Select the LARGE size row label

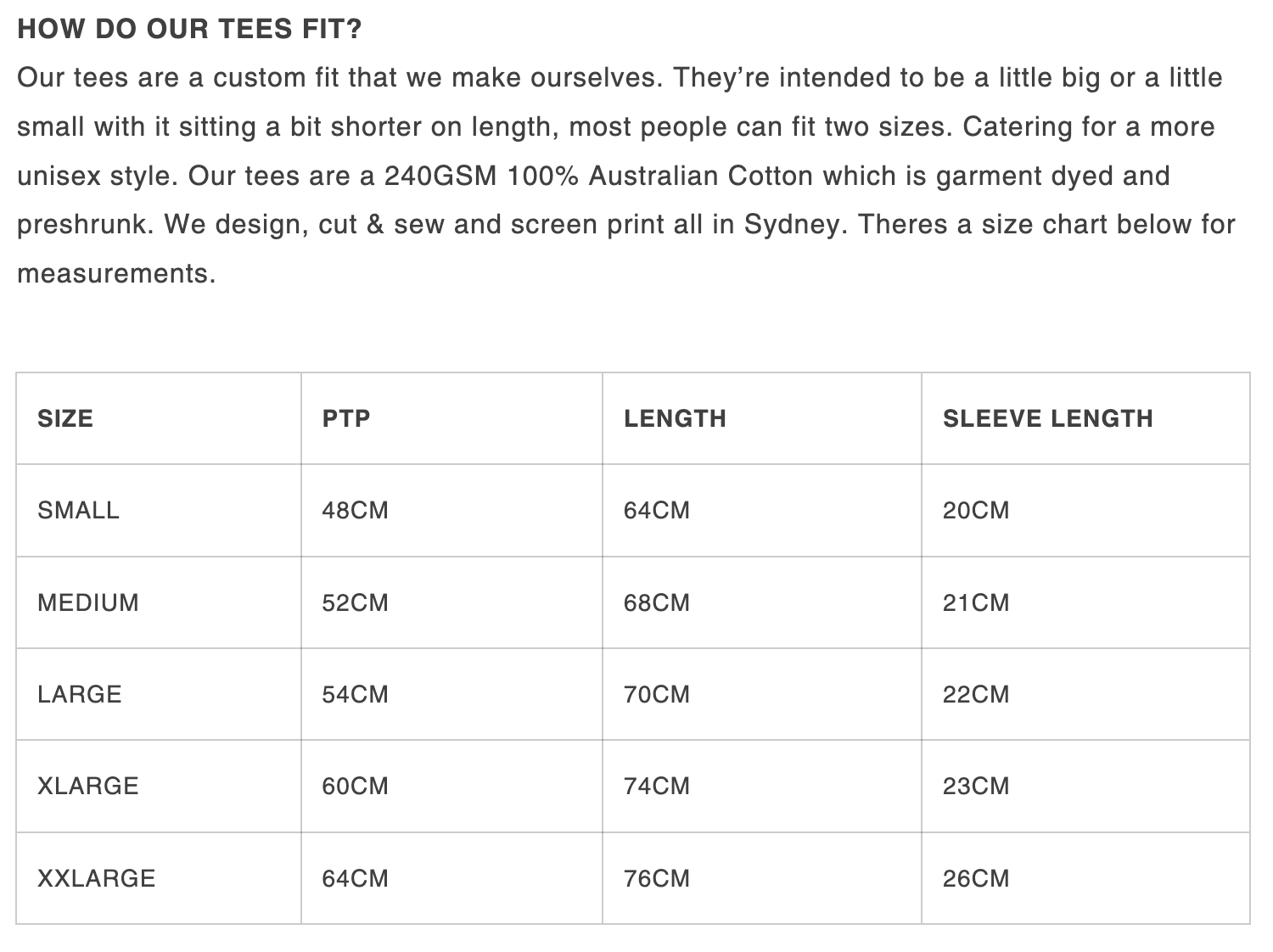pyautogui.click(x=80, y=694)
